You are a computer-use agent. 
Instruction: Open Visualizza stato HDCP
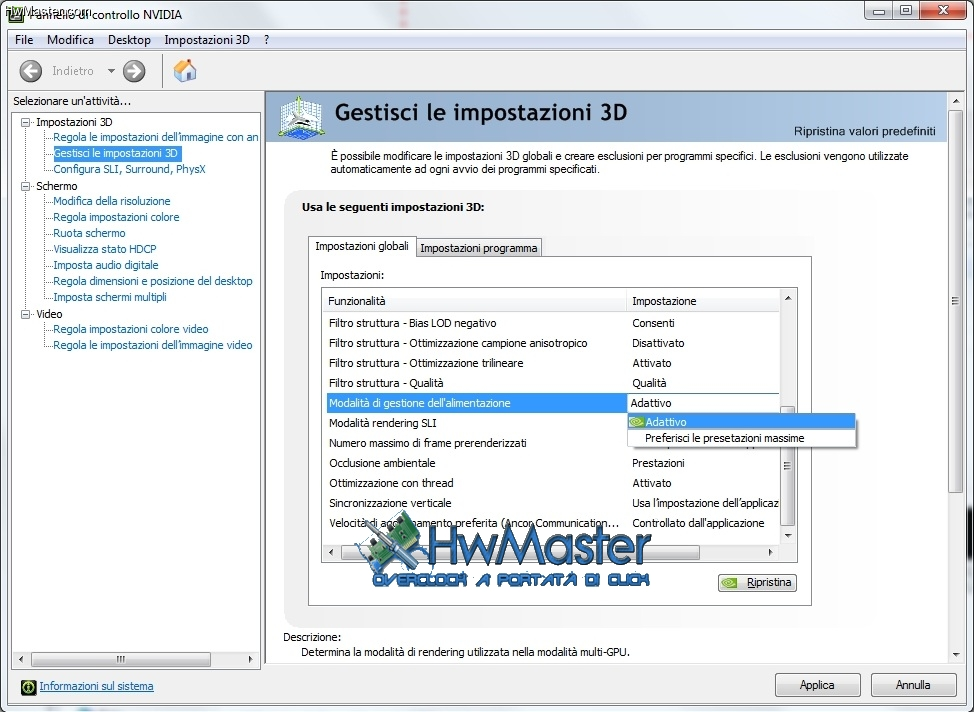105,249
